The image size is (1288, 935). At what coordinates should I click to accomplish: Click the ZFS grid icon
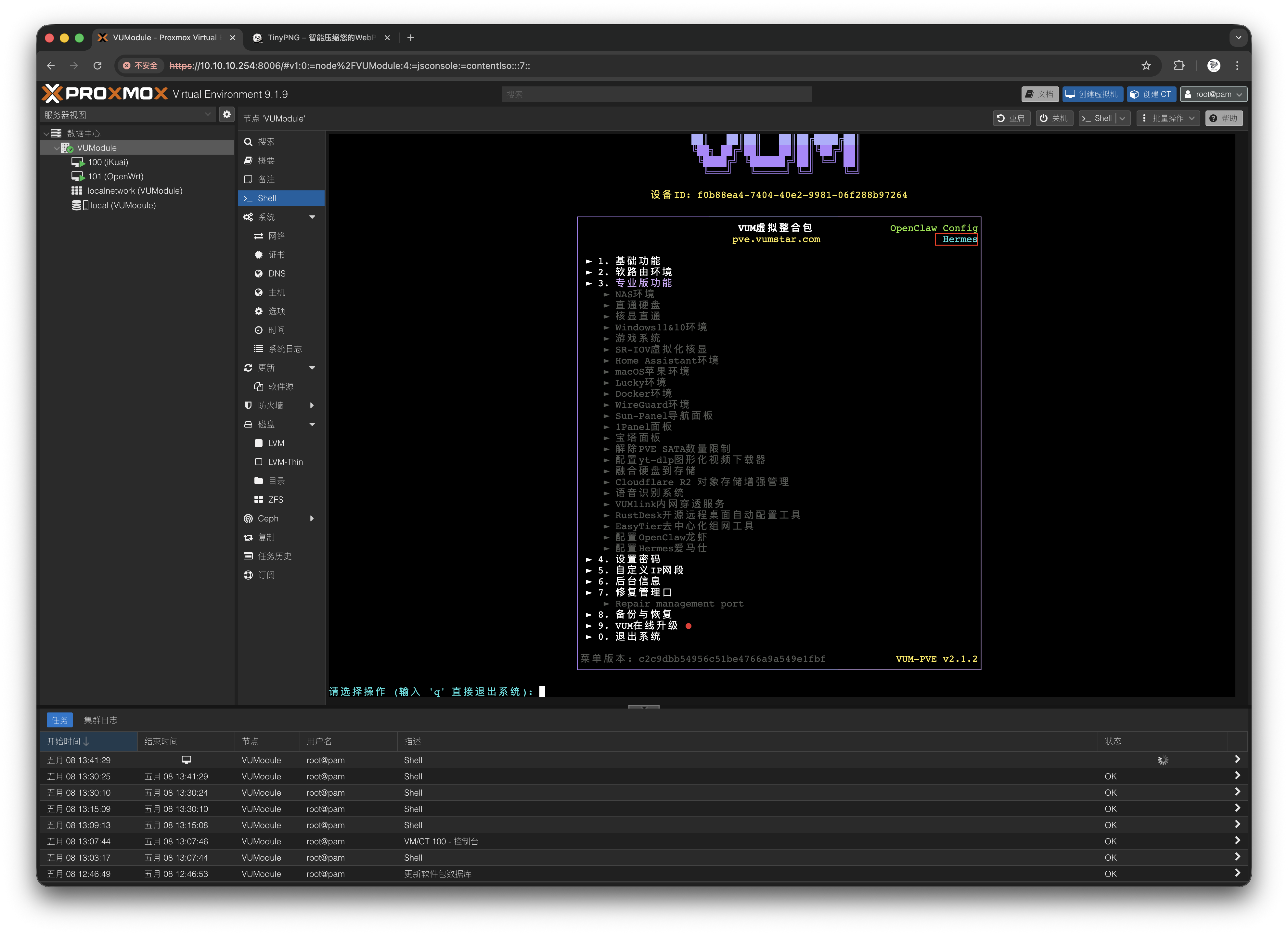click(258, 500)
